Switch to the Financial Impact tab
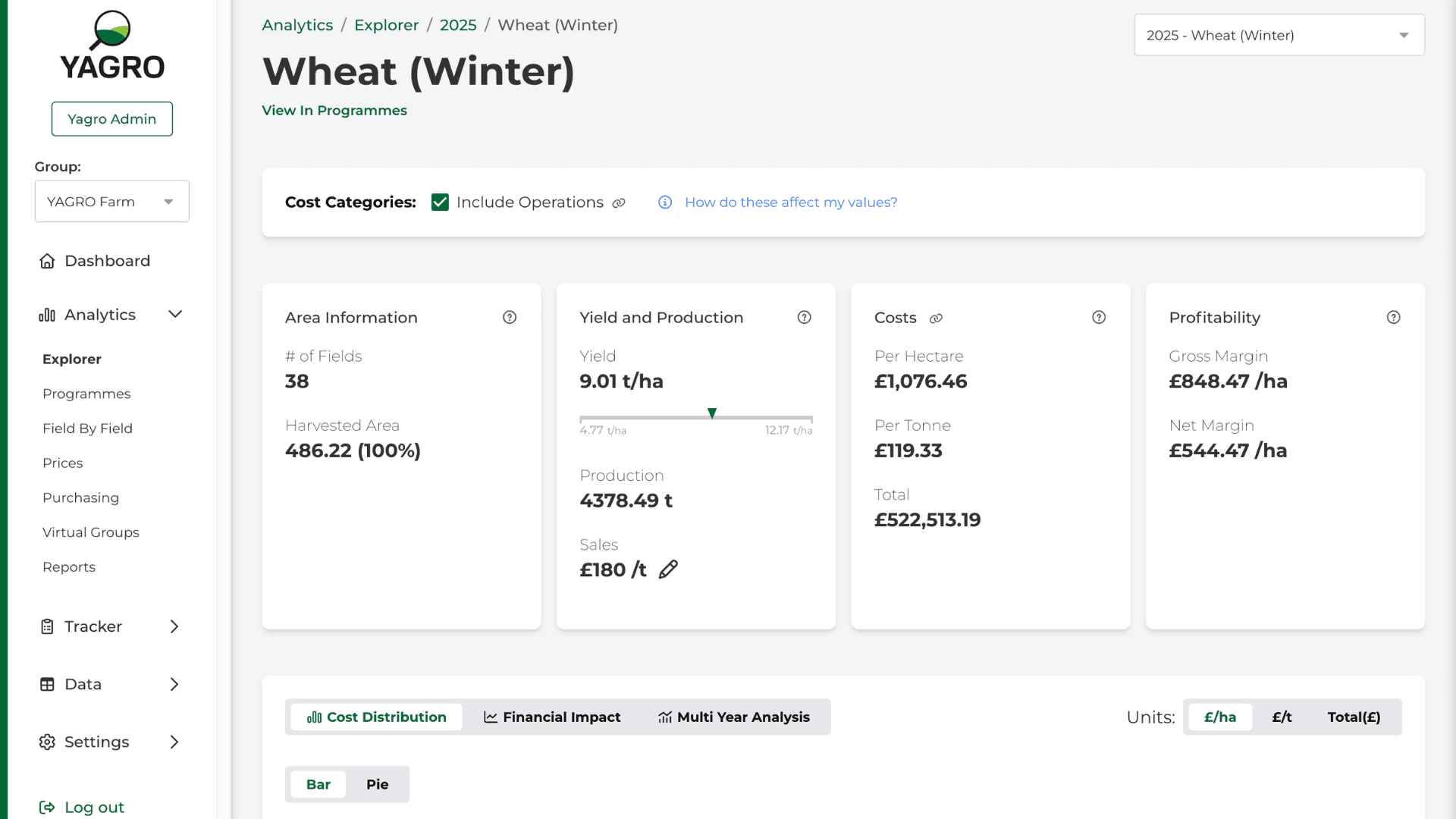1456x819 pixels. point(552,717)
